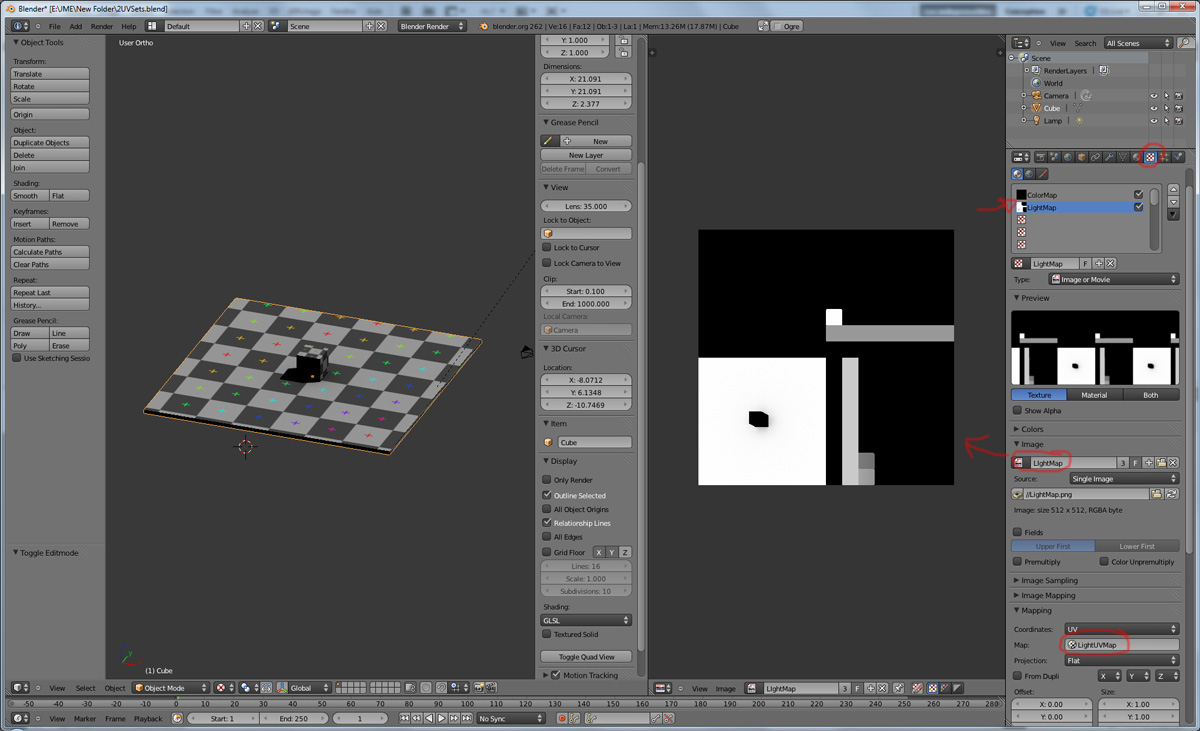This screenshot has height=731, width=1200.
Task: Enable the Lock to Cursor checkbox
Action: coord(547,247)
